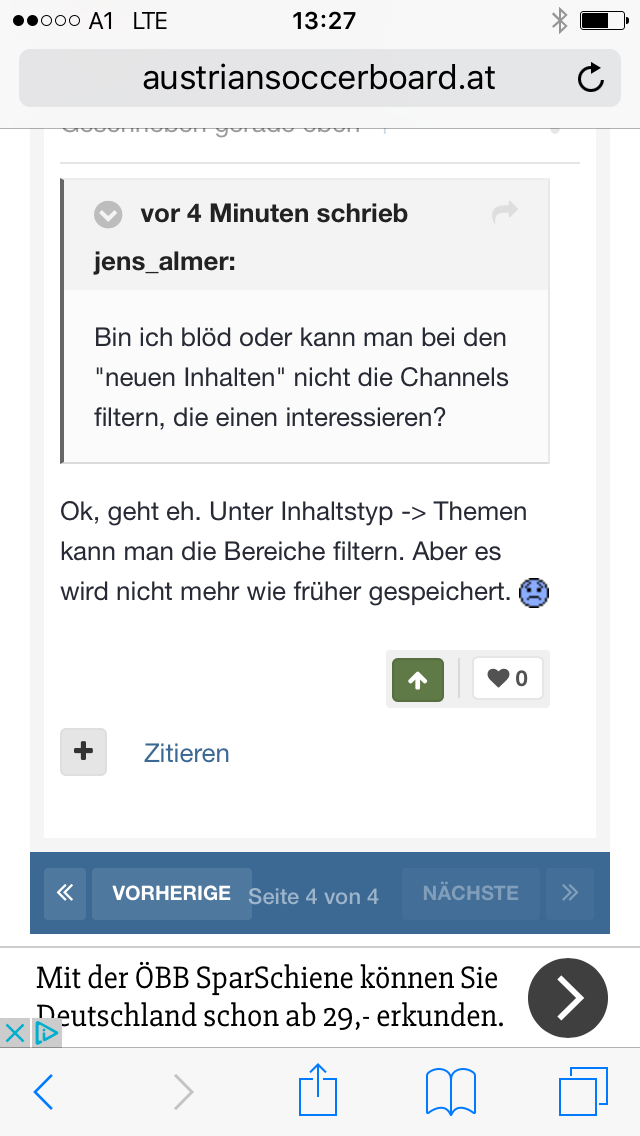Open Safari share sheet

(319, 1090)
